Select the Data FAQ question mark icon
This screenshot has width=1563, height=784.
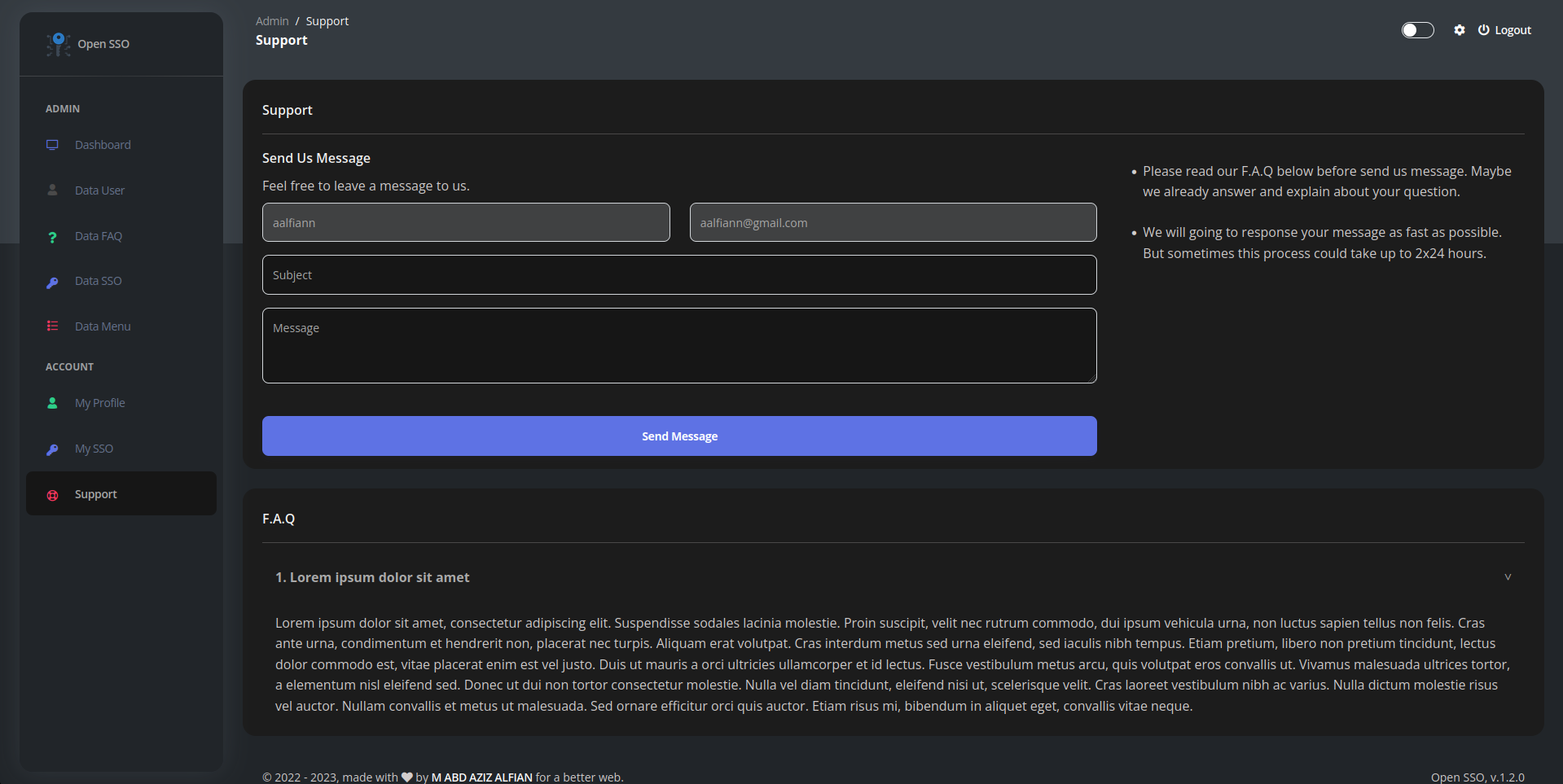52,236
